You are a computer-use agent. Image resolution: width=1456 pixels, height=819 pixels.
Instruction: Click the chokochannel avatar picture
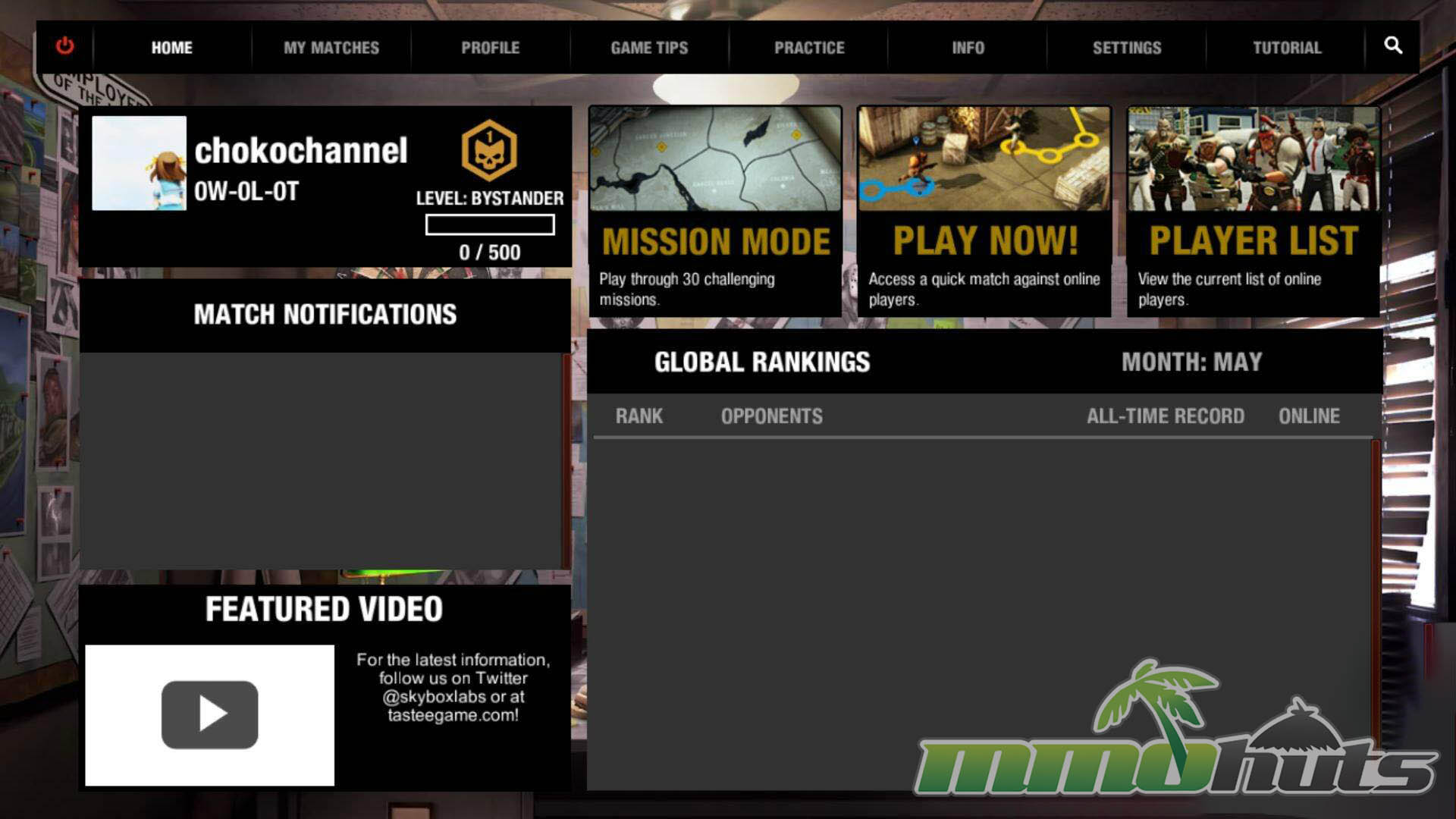coord(140,163)
